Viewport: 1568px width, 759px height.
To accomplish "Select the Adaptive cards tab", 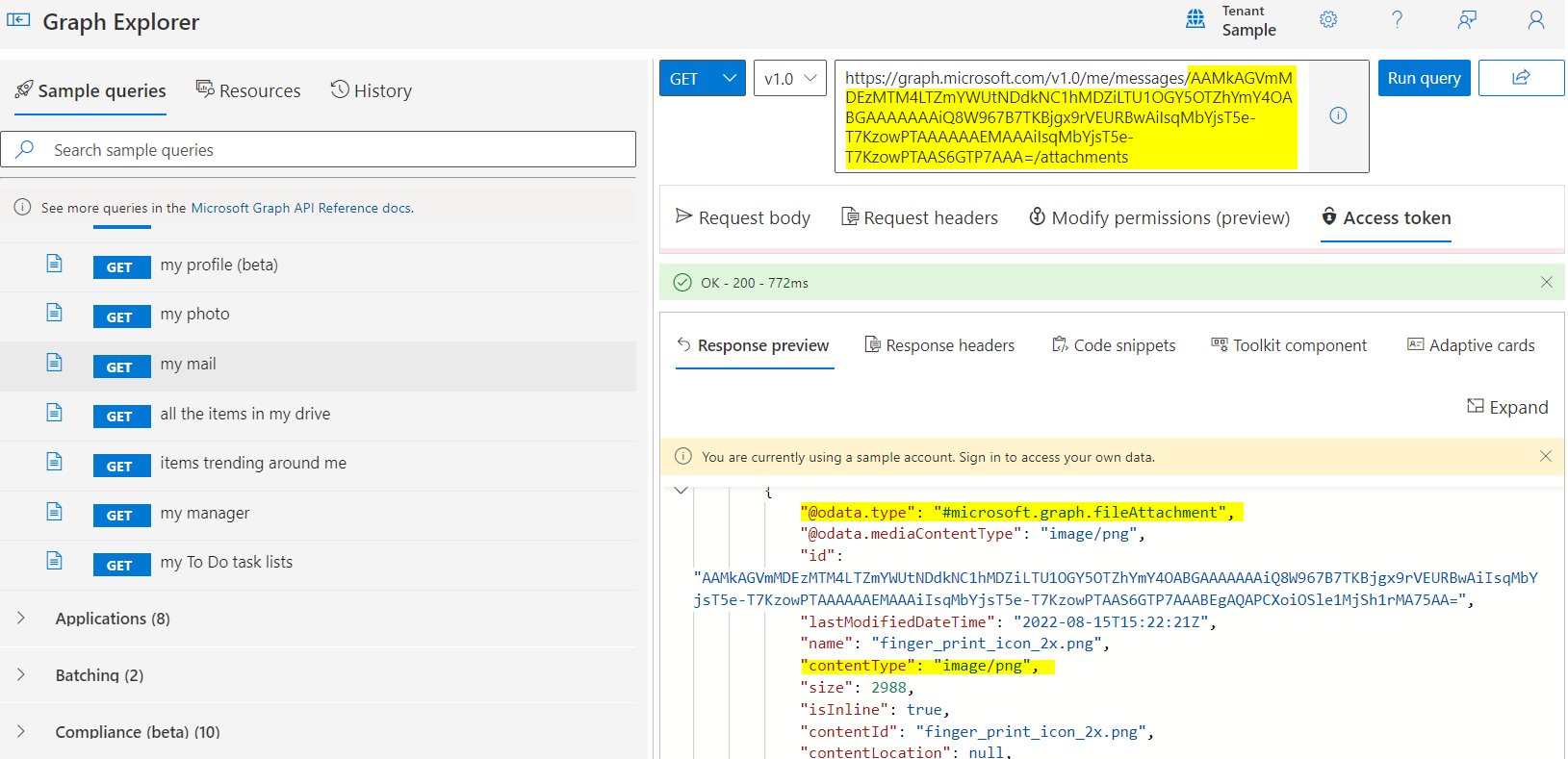I will point(1471,345).
